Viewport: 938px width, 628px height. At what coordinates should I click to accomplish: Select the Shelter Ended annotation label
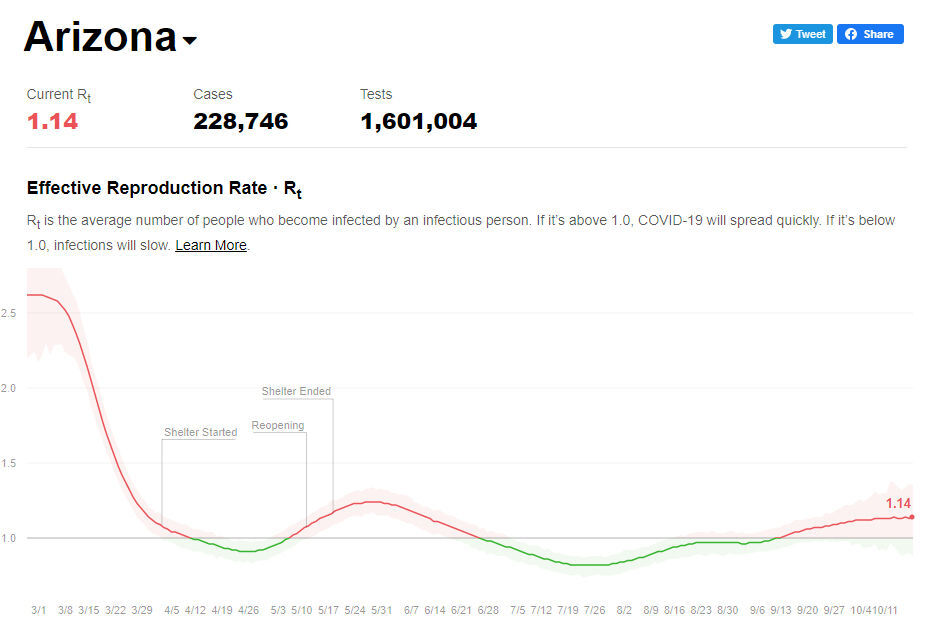tap(296, 391)
